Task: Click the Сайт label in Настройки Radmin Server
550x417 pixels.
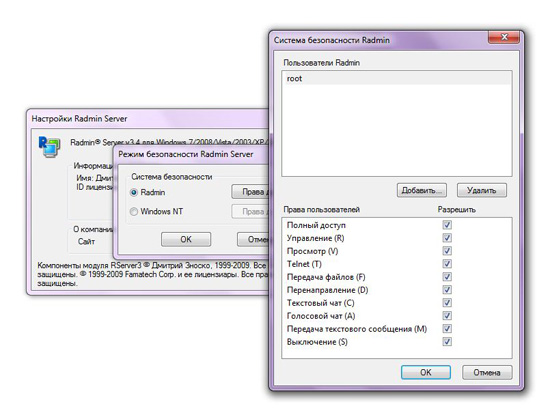Action: pos(86,242)
